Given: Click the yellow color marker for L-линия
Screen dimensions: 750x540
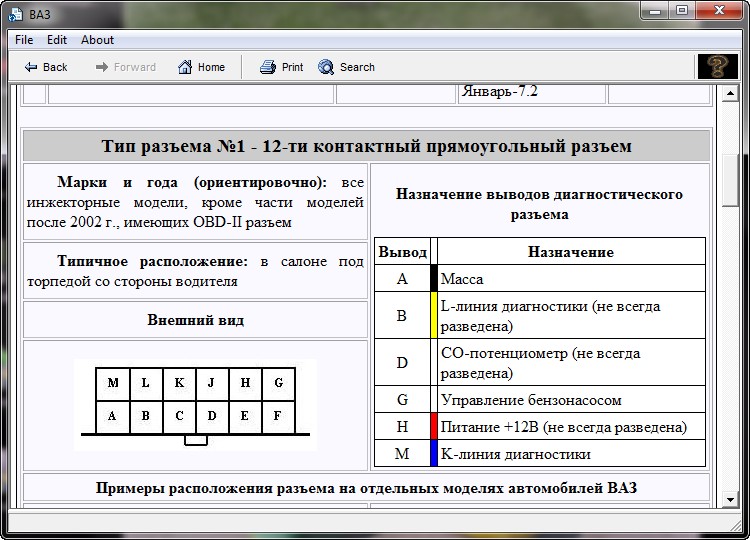Looking at the screenshot, I should point(434,315).
